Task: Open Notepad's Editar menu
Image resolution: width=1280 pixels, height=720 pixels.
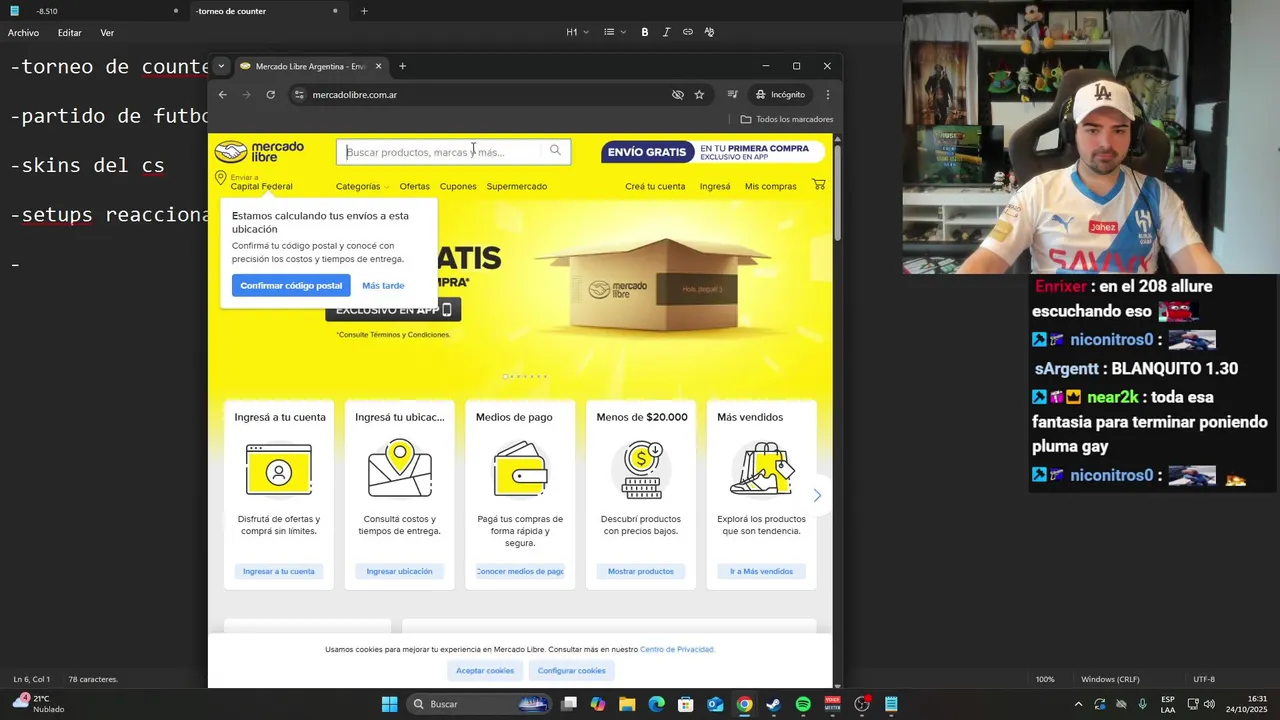Action: click(x=69, y=33)
